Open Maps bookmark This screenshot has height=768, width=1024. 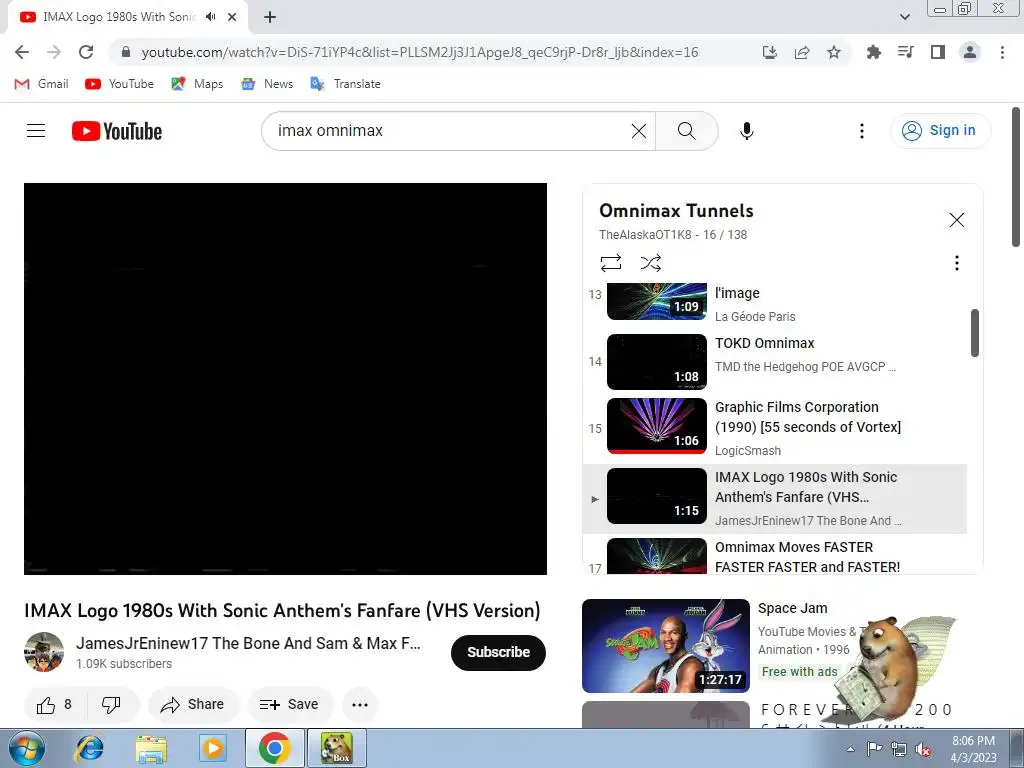tap(197, 84)
